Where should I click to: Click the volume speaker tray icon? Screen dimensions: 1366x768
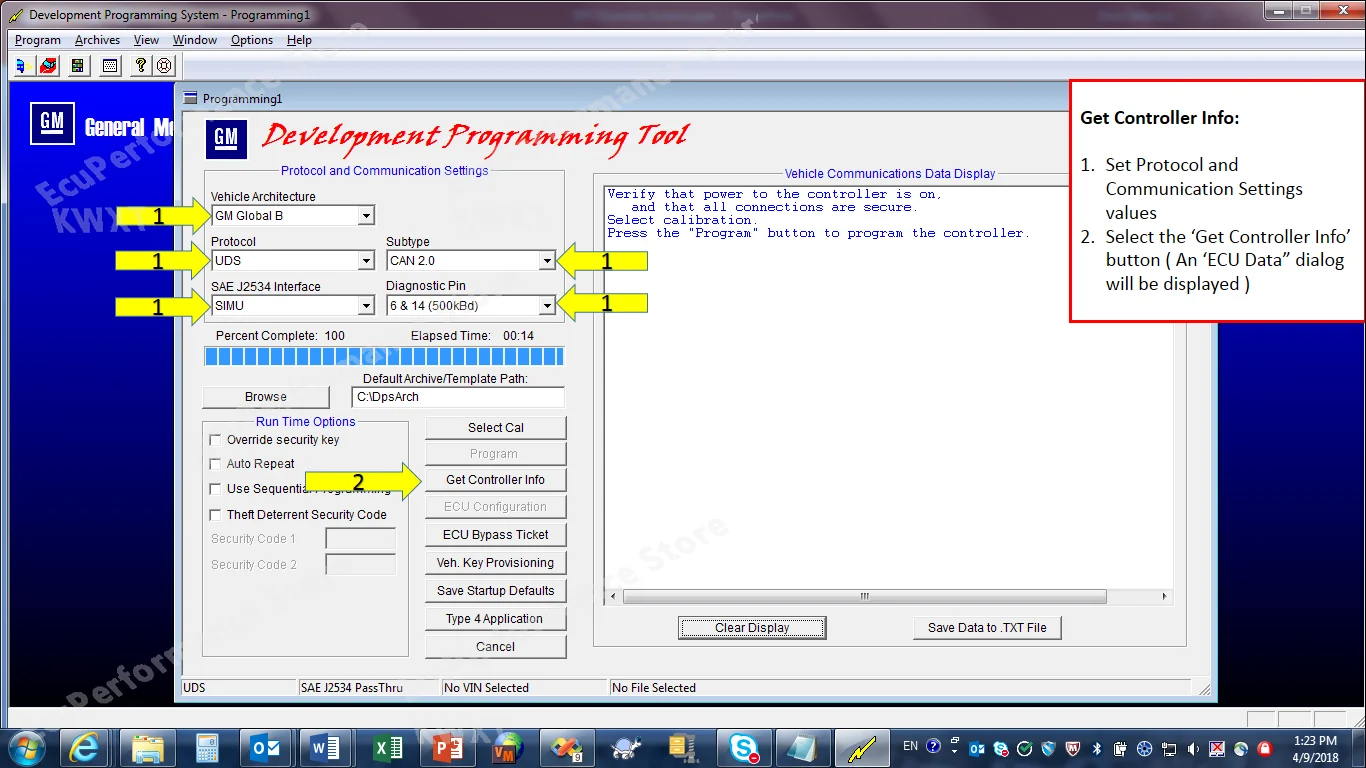[1192, 748]
